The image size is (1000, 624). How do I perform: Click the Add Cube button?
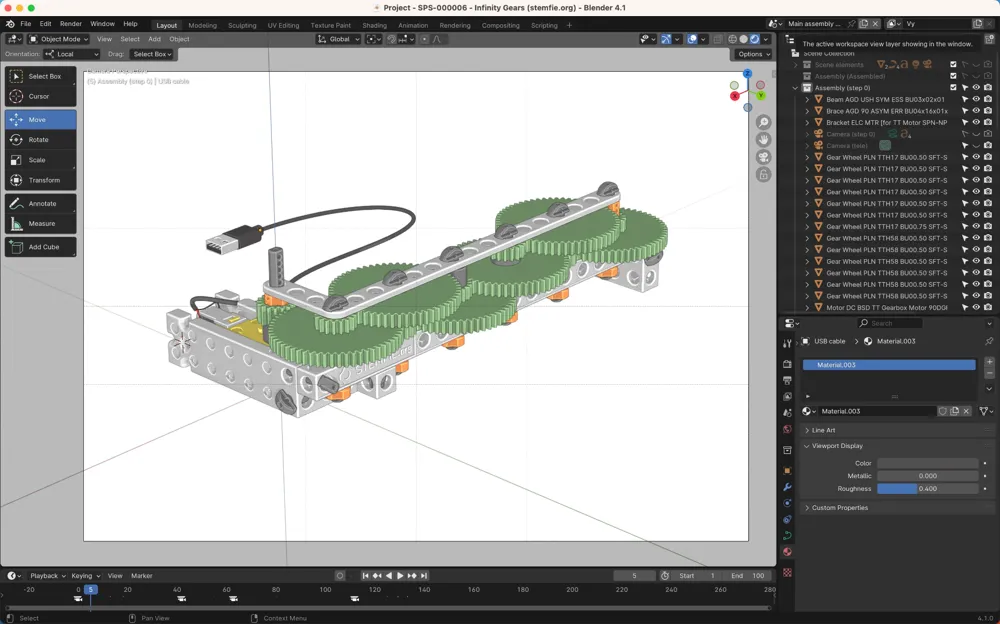[x=40, y=247]
